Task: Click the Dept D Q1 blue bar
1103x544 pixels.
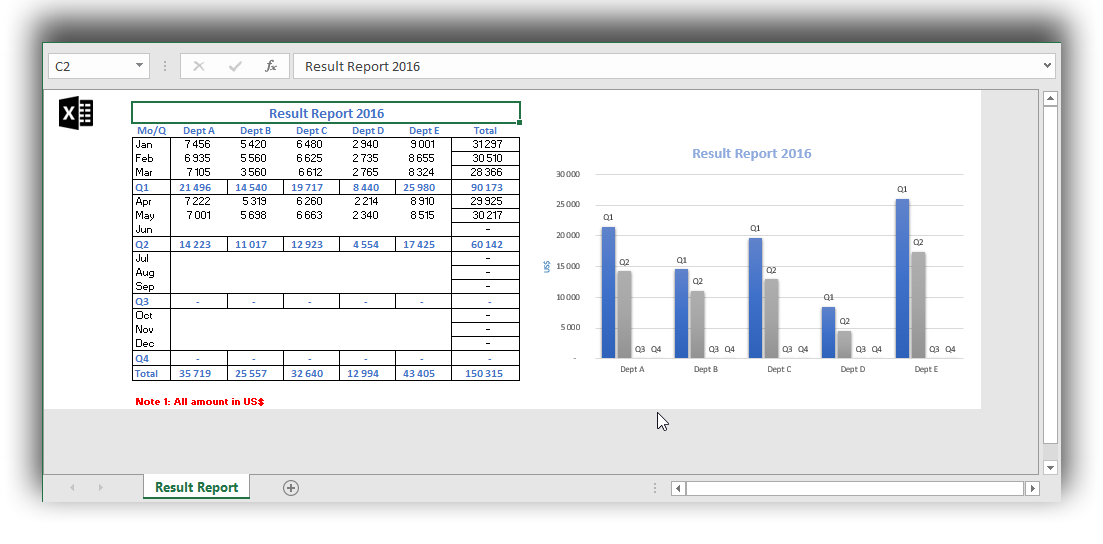Action: [x=829, y=332]
